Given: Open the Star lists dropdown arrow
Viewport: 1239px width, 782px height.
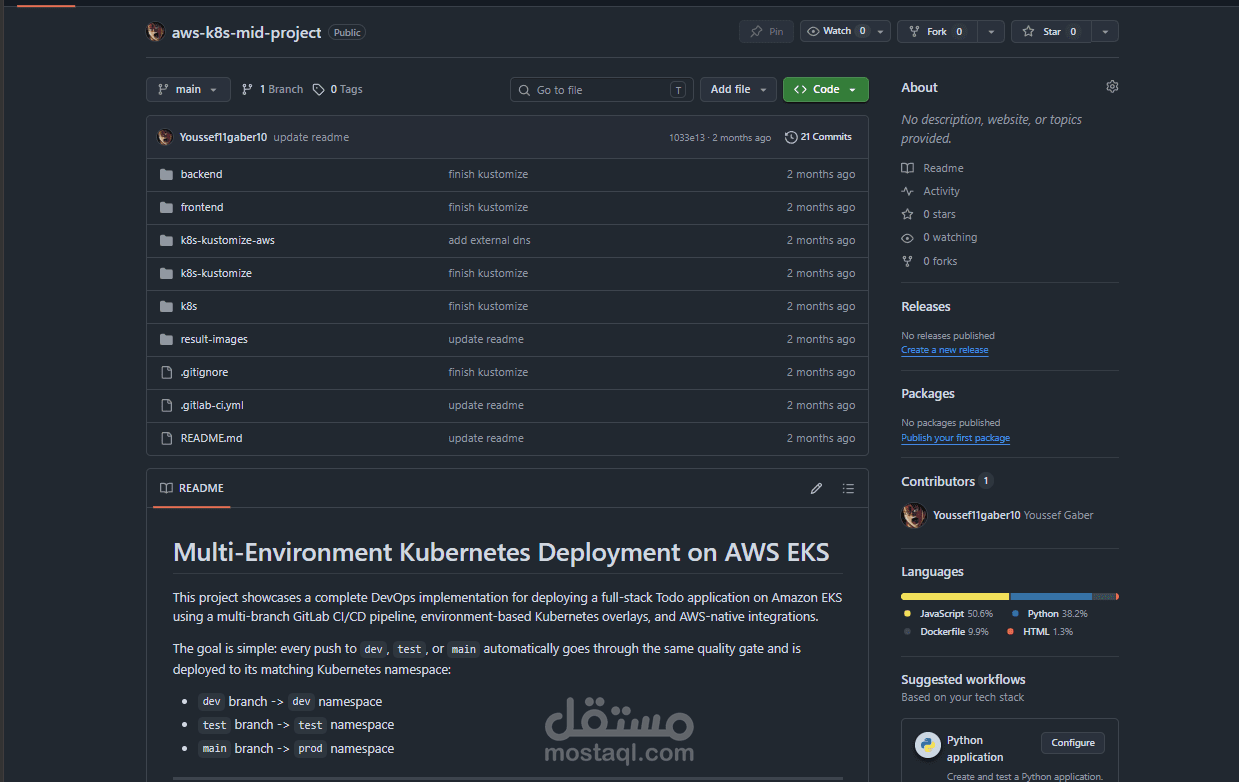Looking at the screenshot, I should click(1105, 32).
